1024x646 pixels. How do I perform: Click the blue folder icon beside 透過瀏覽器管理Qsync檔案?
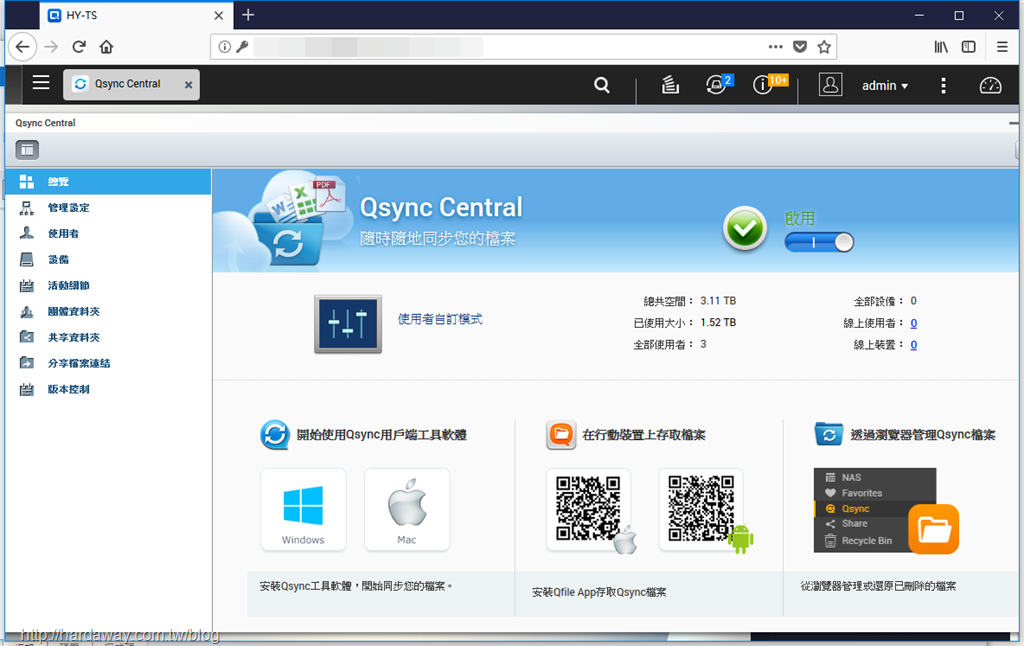(829, 434)
